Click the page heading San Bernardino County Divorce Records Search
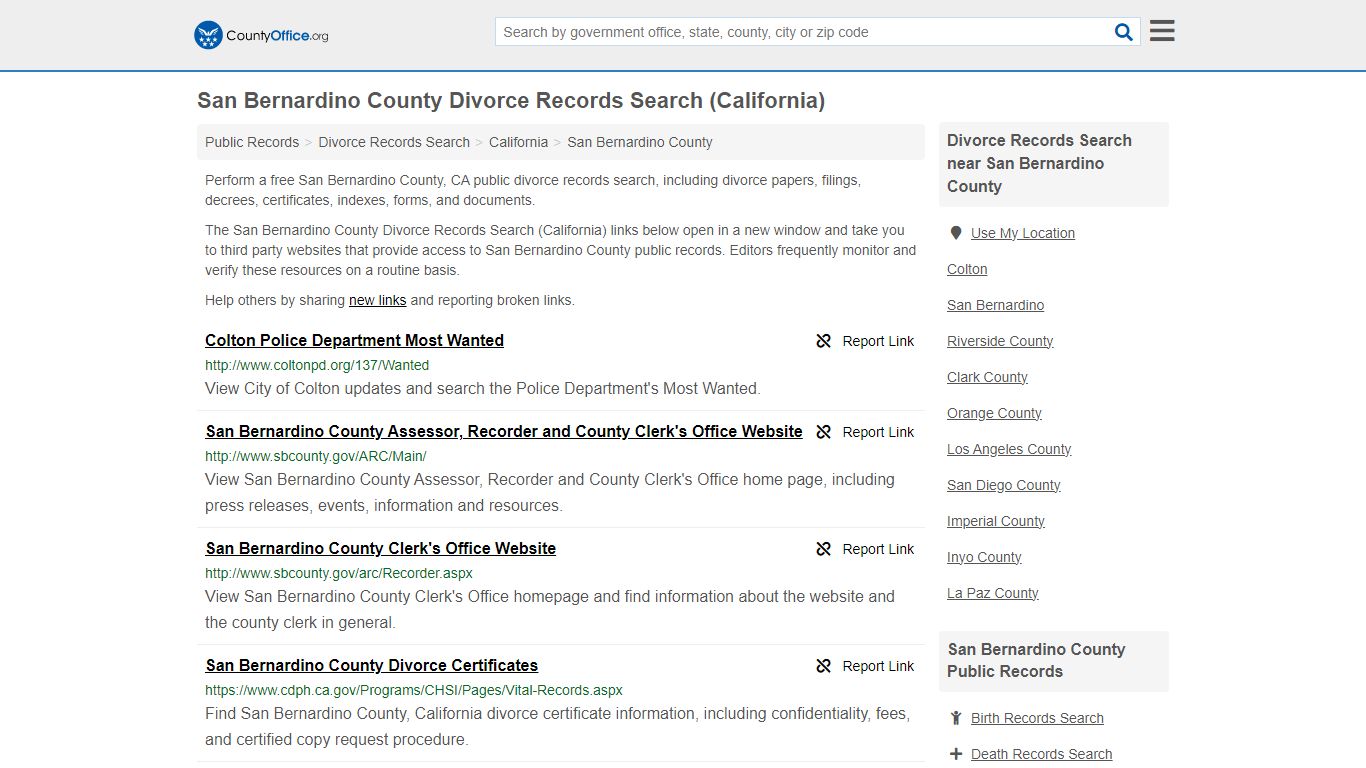Image resolution: width=1366 pixels, height=768 pixels. tap(511, 101)
